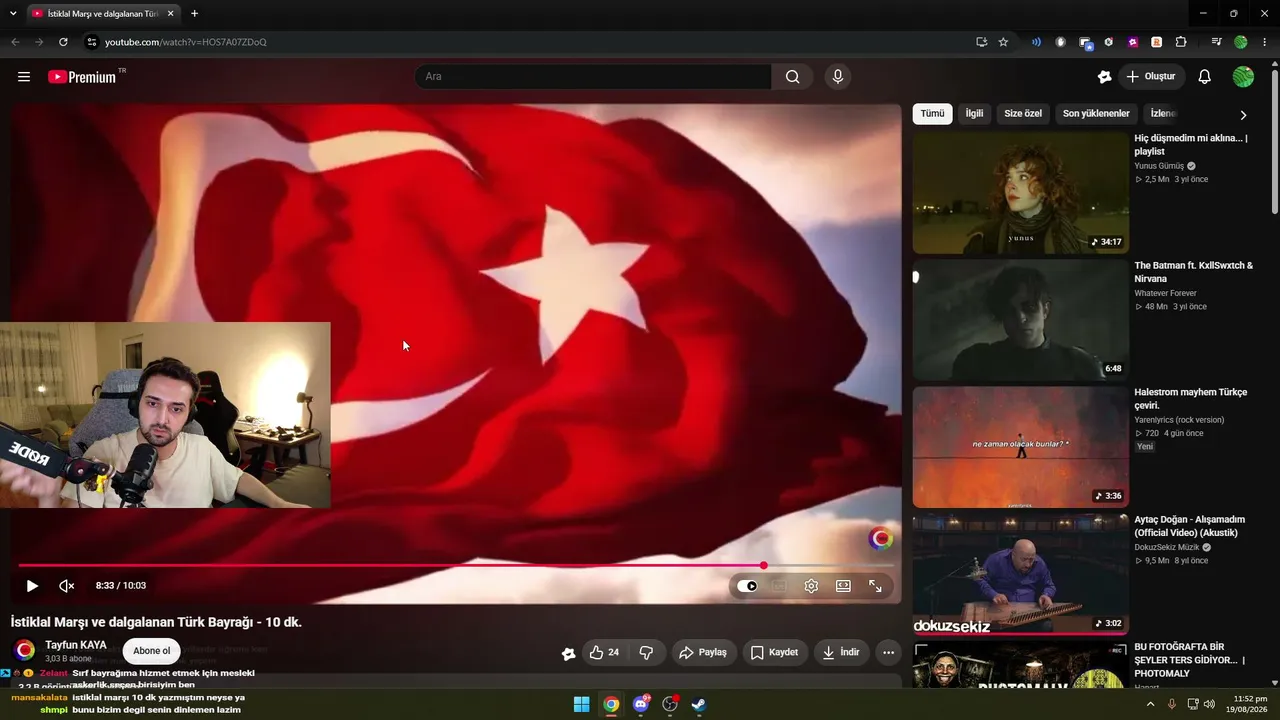Open the Aytaç Doğan - Alışamadım title
Viewport: 1280px width, 720px height.
pos(1190,526)
